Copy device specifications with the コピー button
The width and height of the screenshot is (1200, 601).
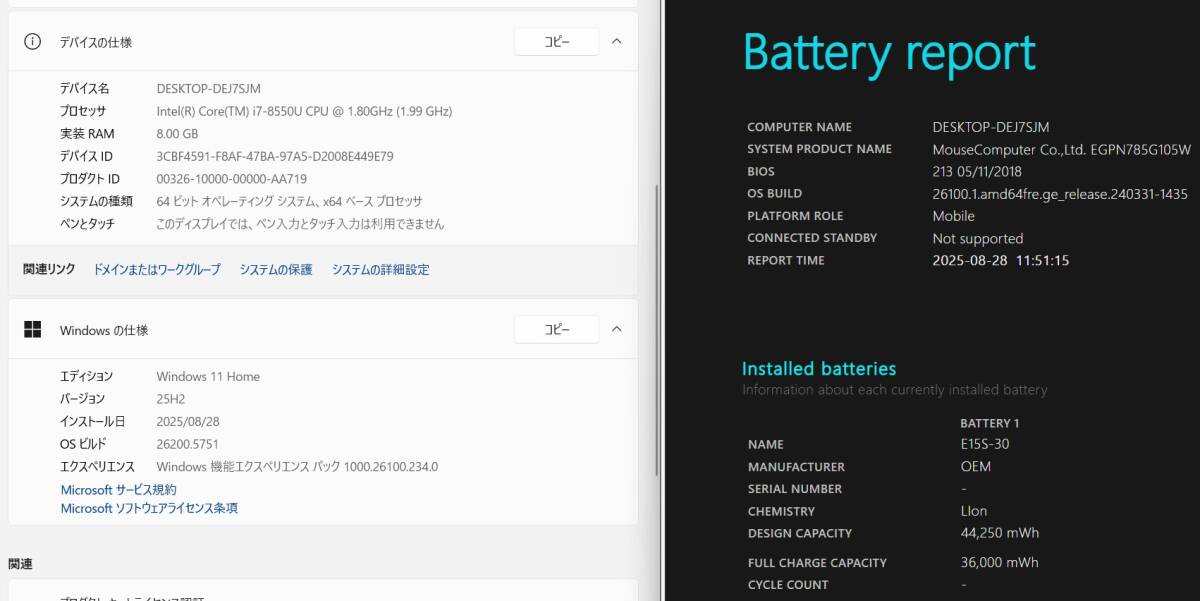pos(556,42)
